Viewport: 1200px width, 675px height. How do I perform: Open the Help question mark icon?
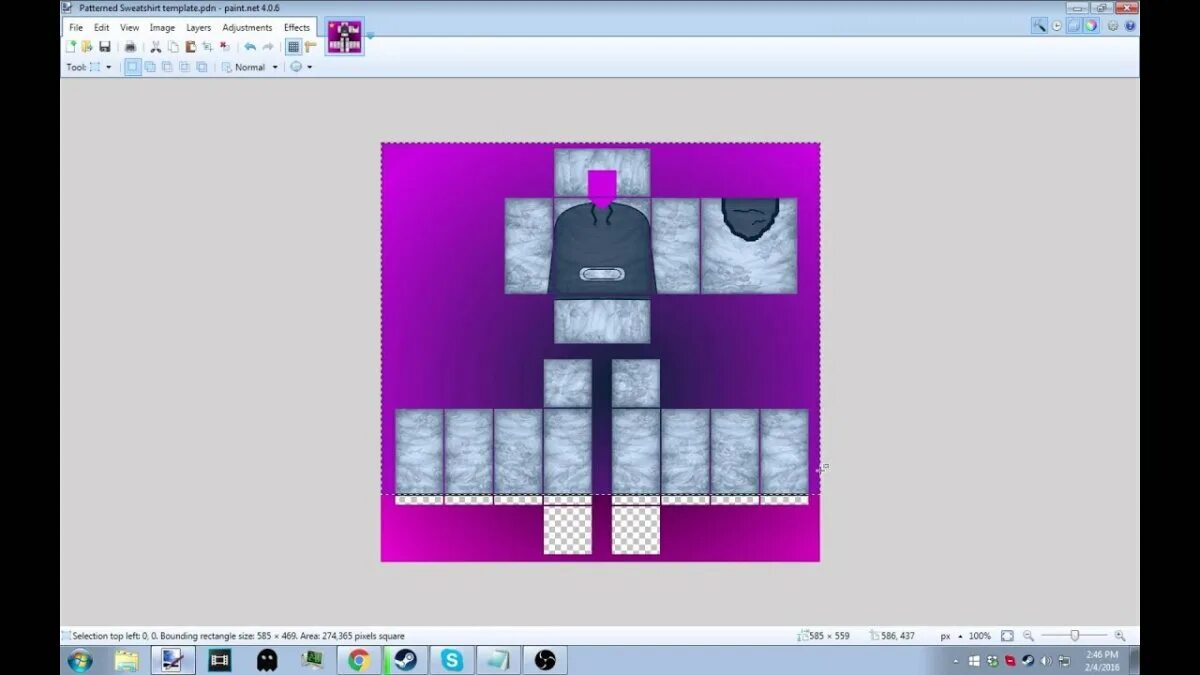click(x=1130, y=26)
